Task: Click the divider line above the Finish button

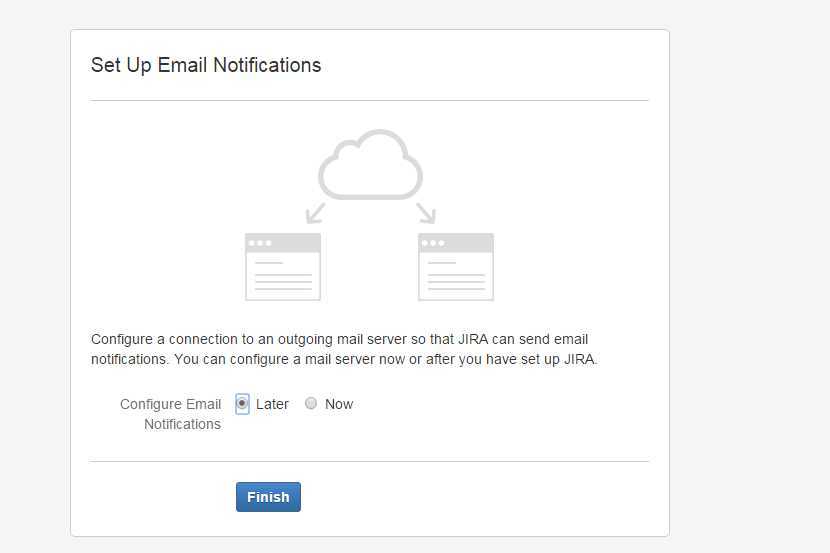Action: coord(369,461)
